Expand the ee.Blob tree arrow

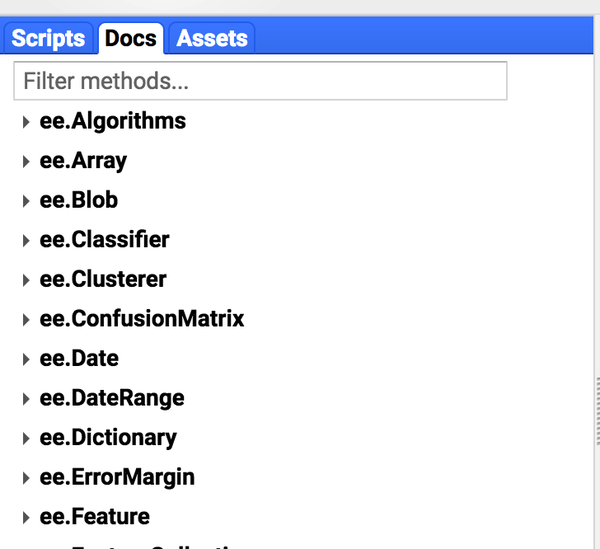click(26, 201)
